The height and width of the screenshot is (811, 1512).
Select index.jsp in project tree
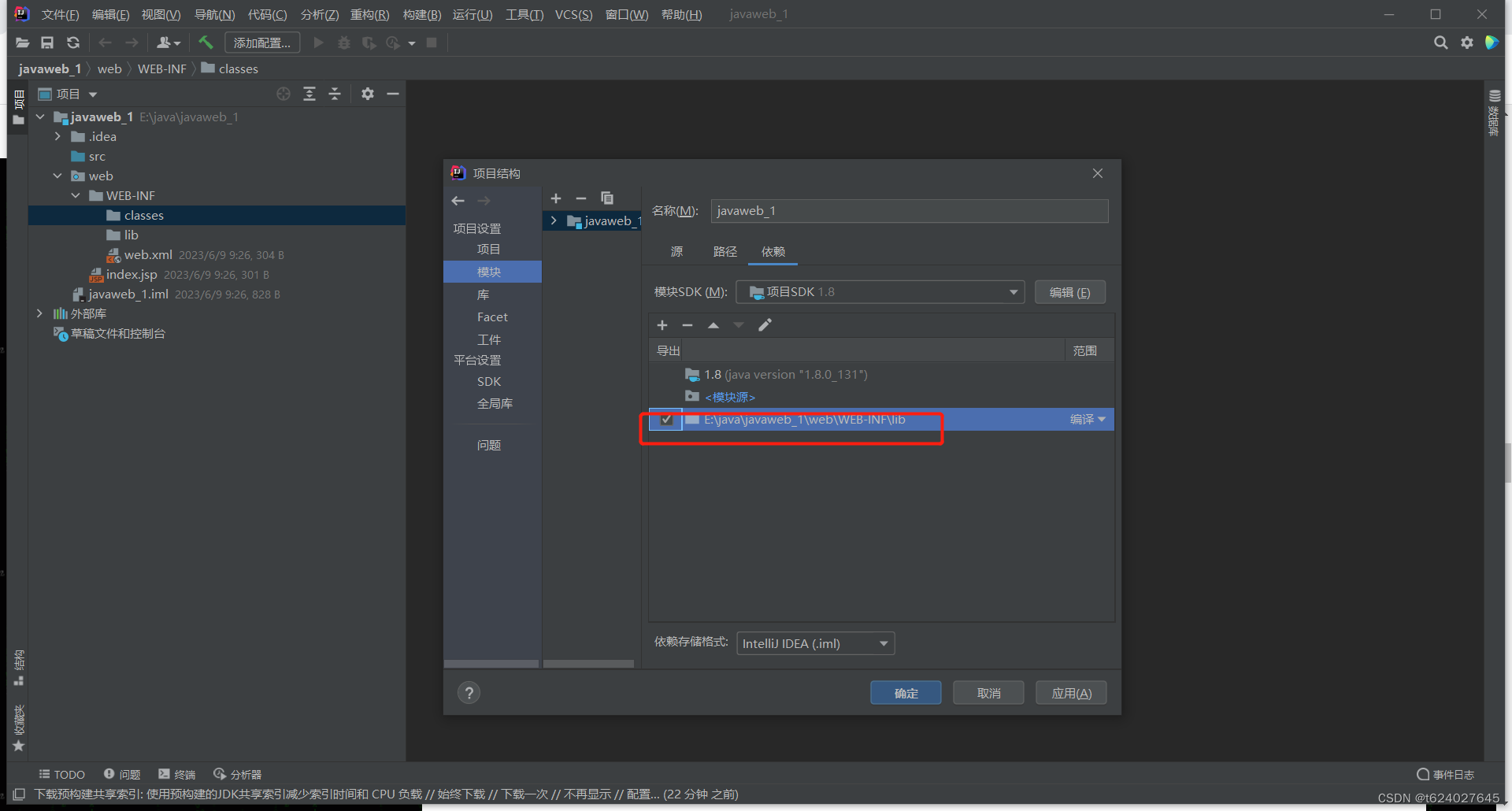132,274
